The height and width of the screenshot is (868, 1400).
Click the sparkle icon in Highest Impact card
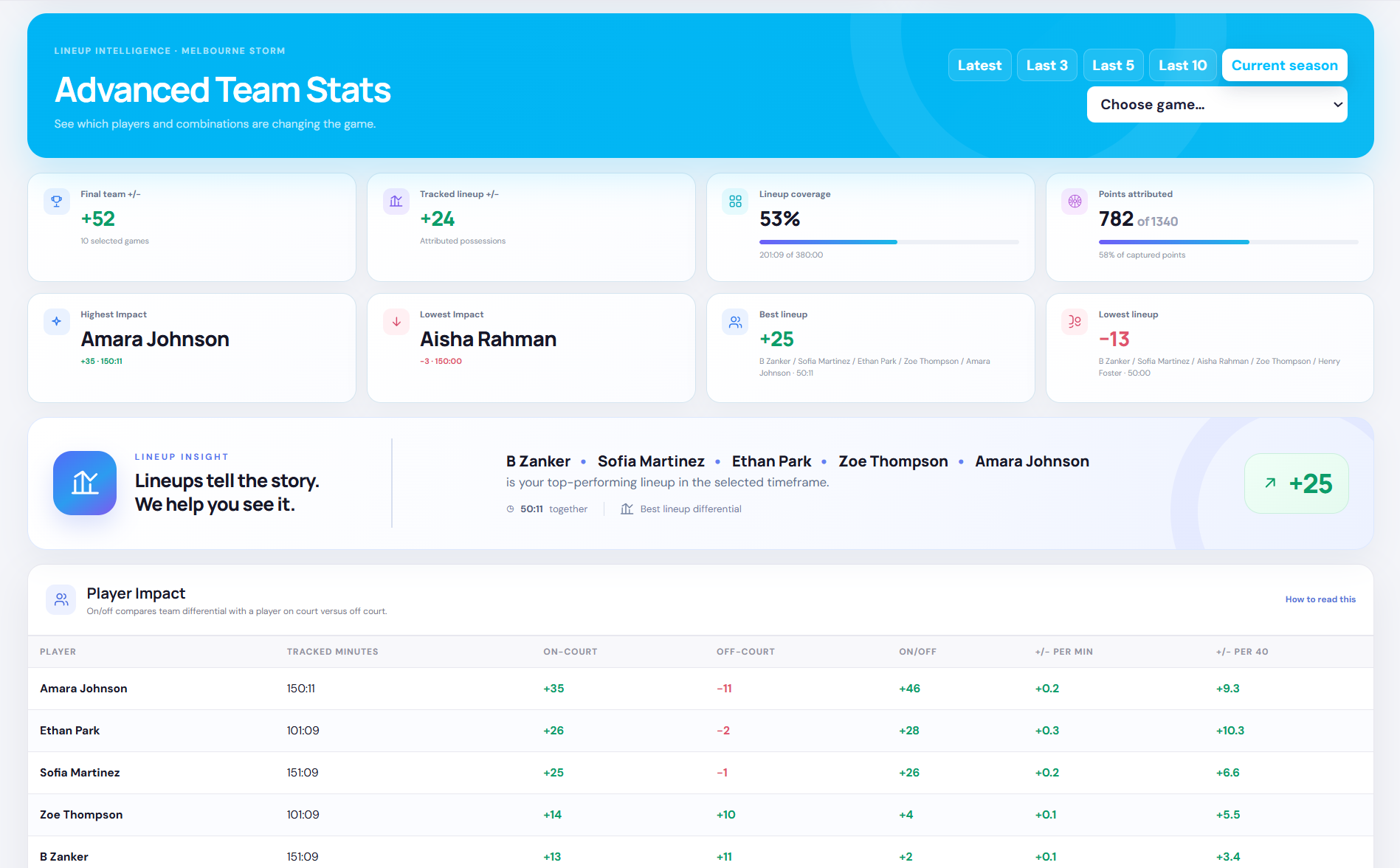click(x=57, y=322)
